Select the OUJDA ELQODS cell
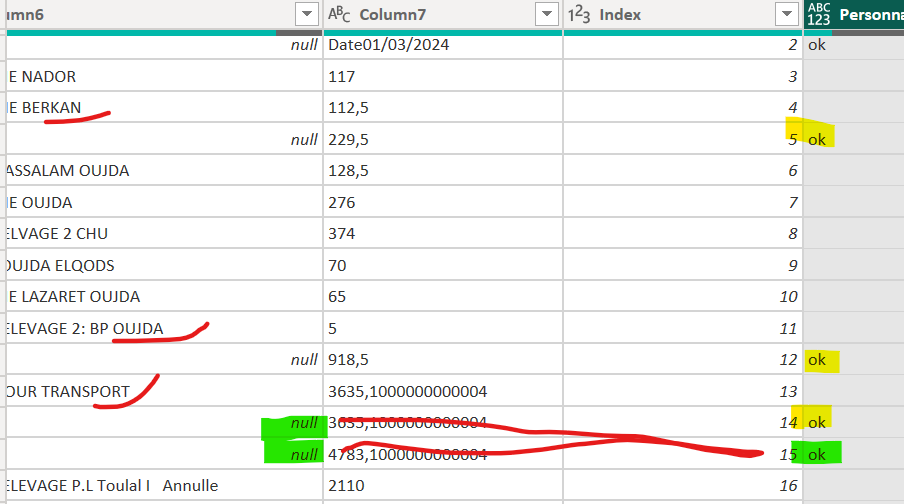904x504 pixels. tap(164, 265)
